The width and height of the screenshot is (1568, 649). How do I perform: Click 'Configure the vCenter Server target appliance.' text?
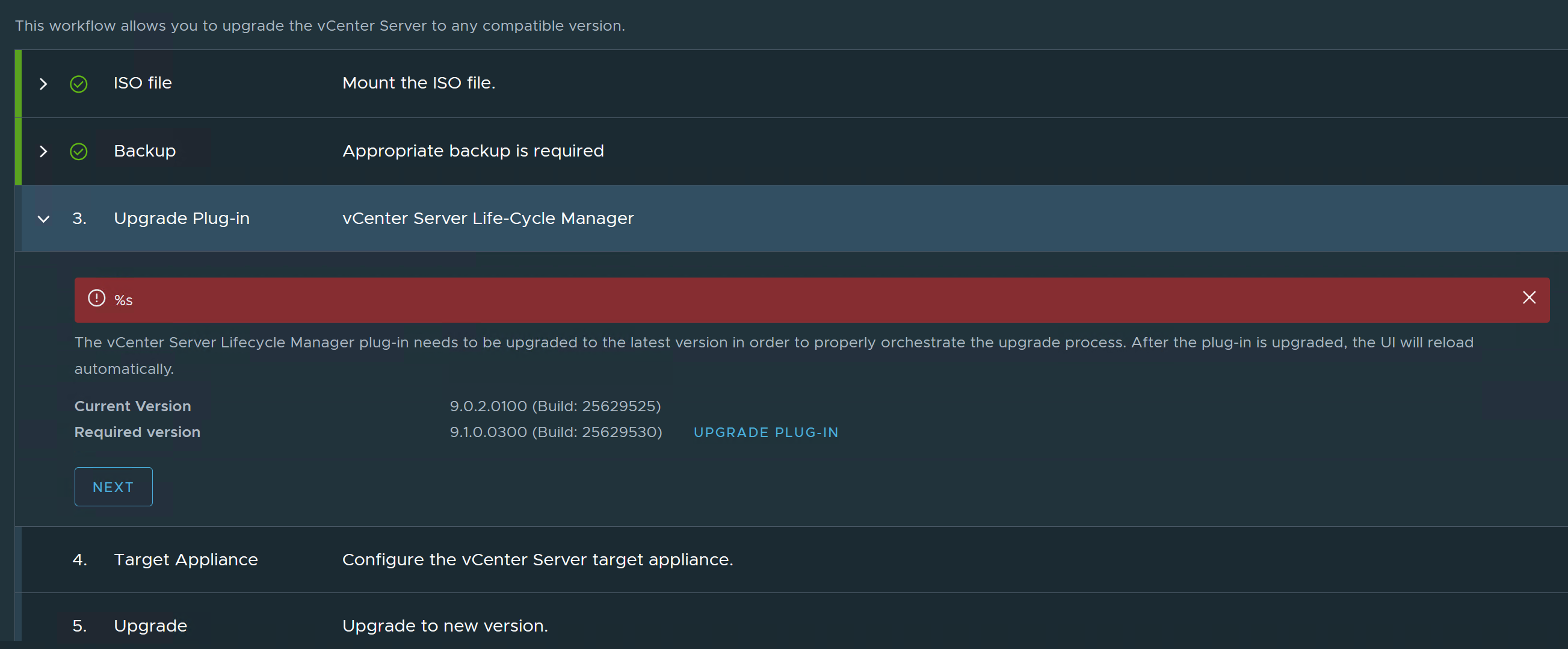(x=537, y=559)
